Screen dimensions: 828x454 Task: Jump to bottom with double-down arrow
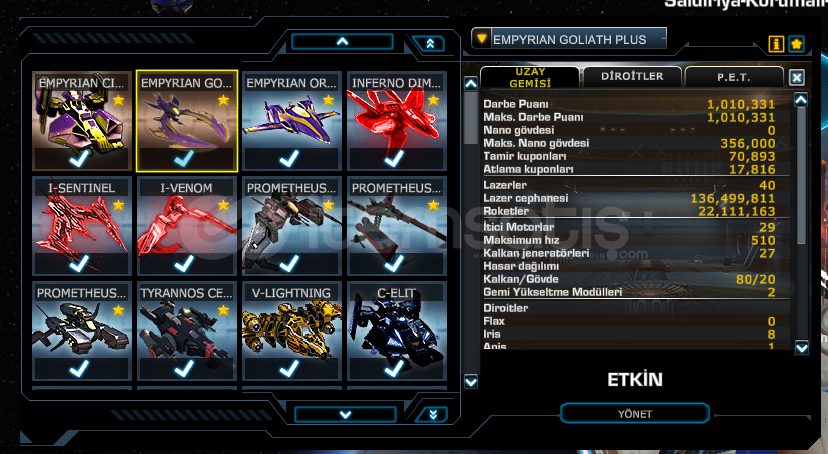(432, 414)
